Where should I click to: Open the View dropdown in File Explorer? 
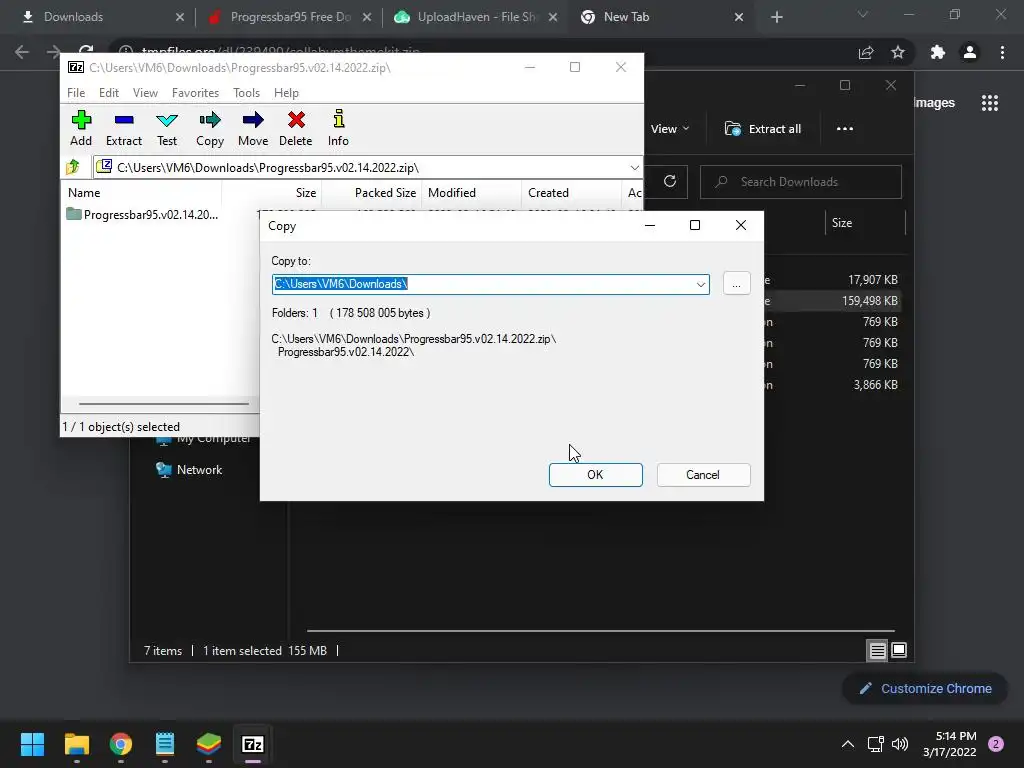point(670,129)
